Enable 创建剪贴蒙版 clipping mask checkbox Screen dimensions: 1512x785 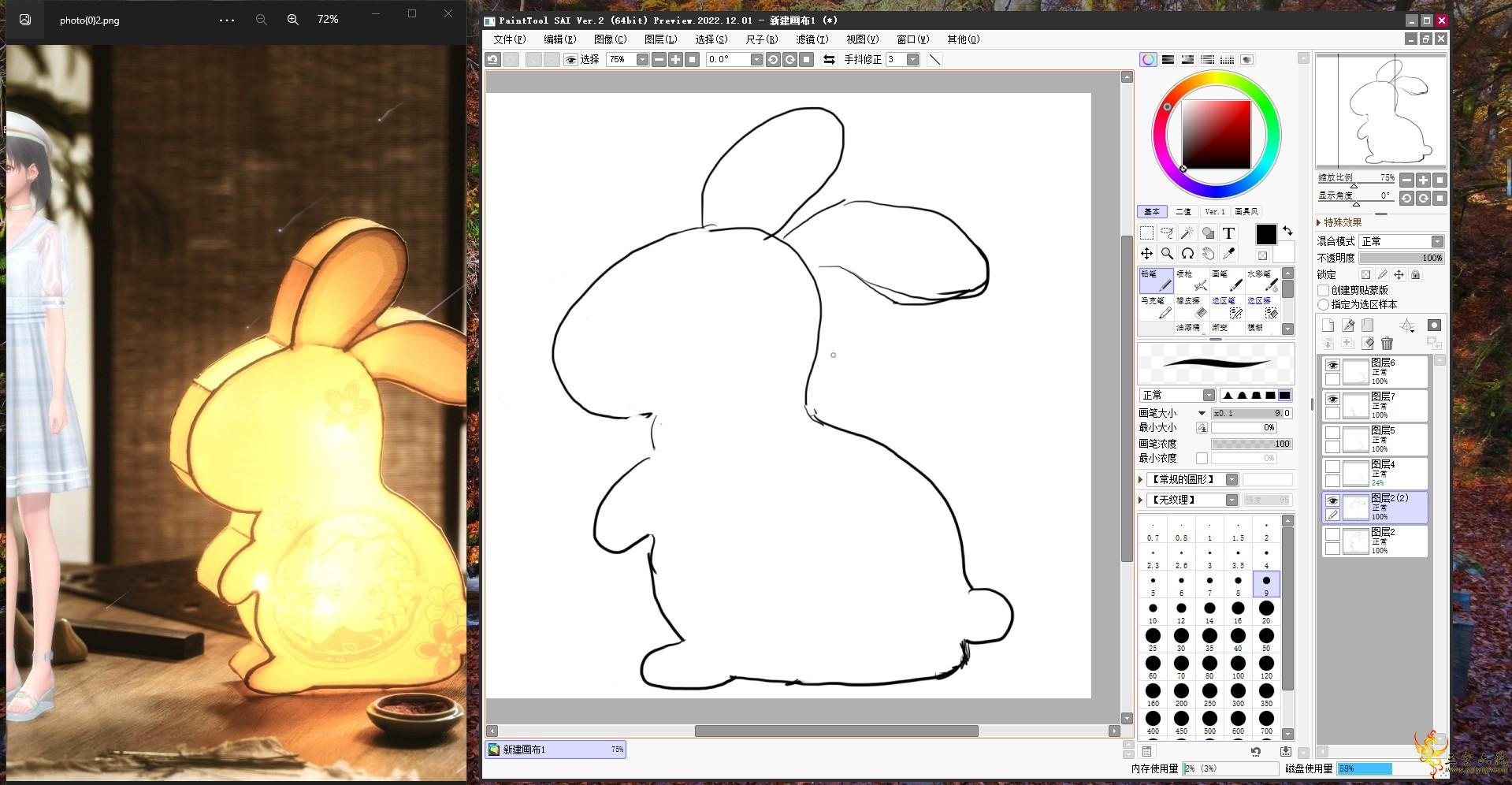1324,290
